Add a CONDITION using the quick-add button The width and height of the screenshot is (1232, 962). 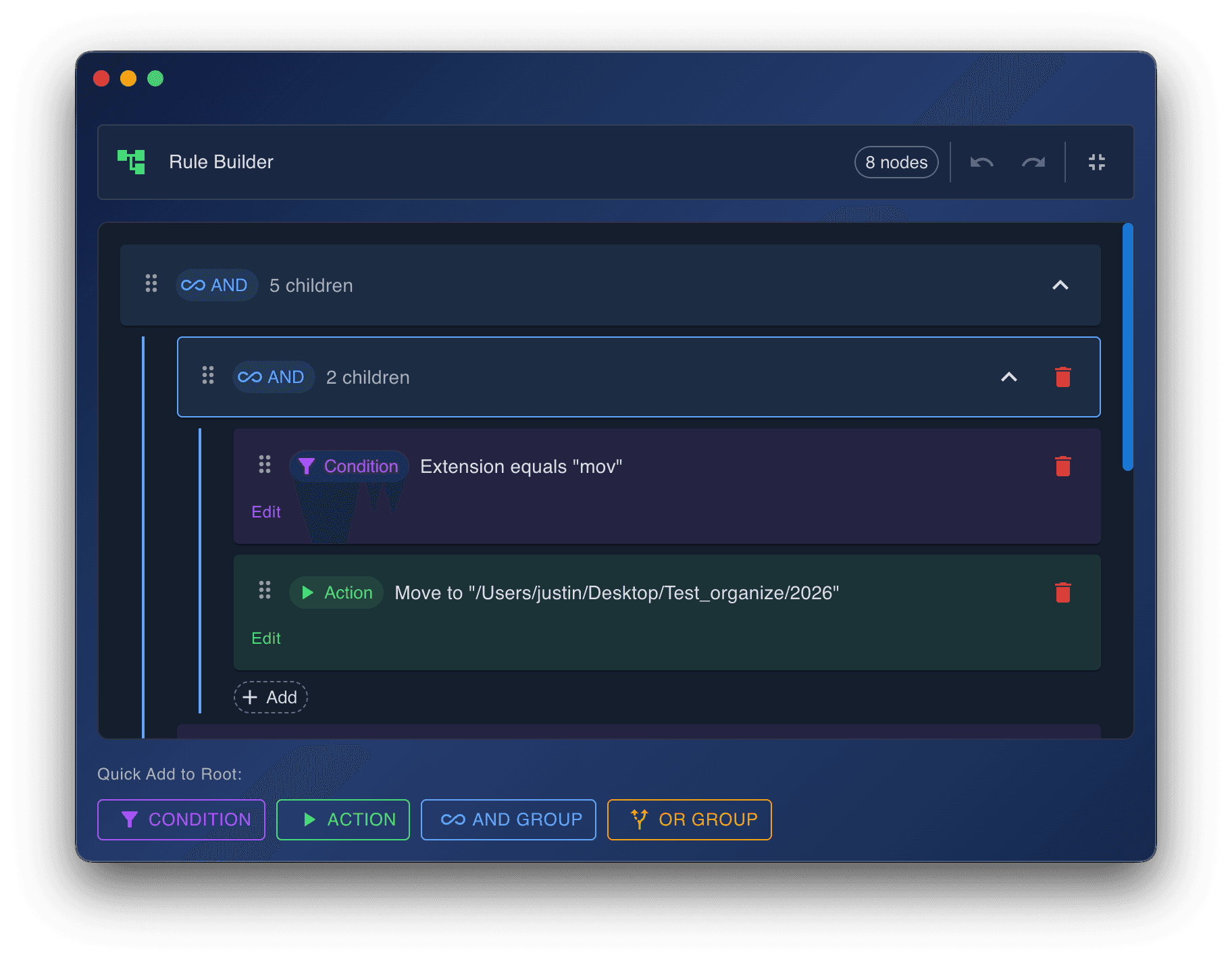[181, 819]
